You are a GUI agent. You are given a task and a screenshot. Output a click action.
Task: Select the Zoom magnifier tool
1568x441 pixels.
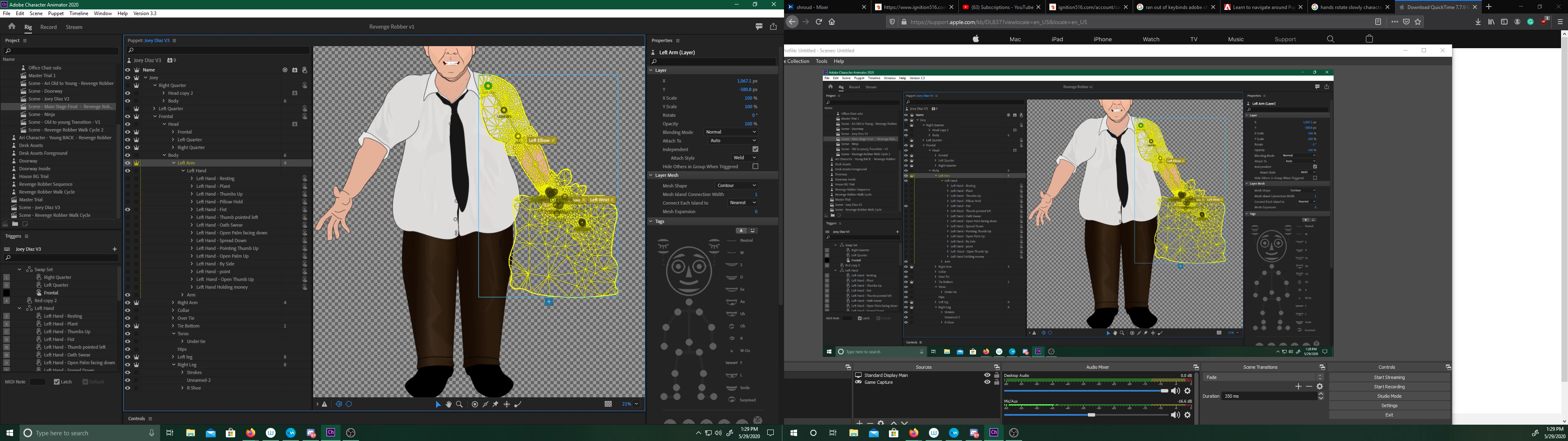tap(459, 404)
